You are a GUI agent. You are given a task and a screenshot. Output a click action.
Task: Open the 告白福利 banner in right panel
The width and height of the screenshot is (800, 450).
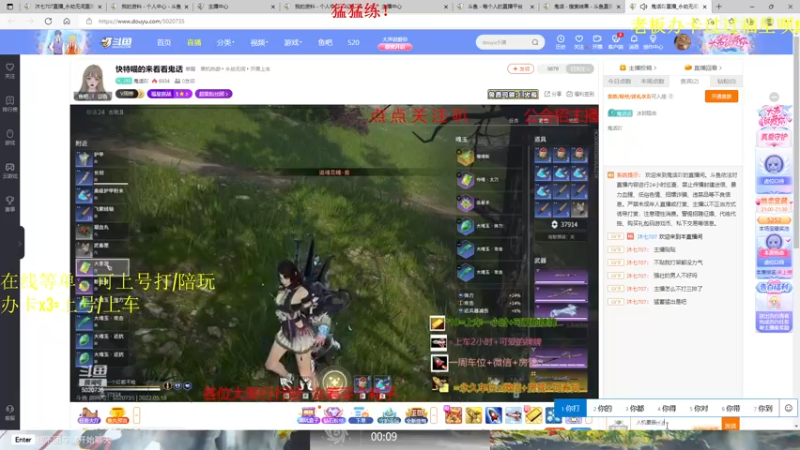(774, 306)
